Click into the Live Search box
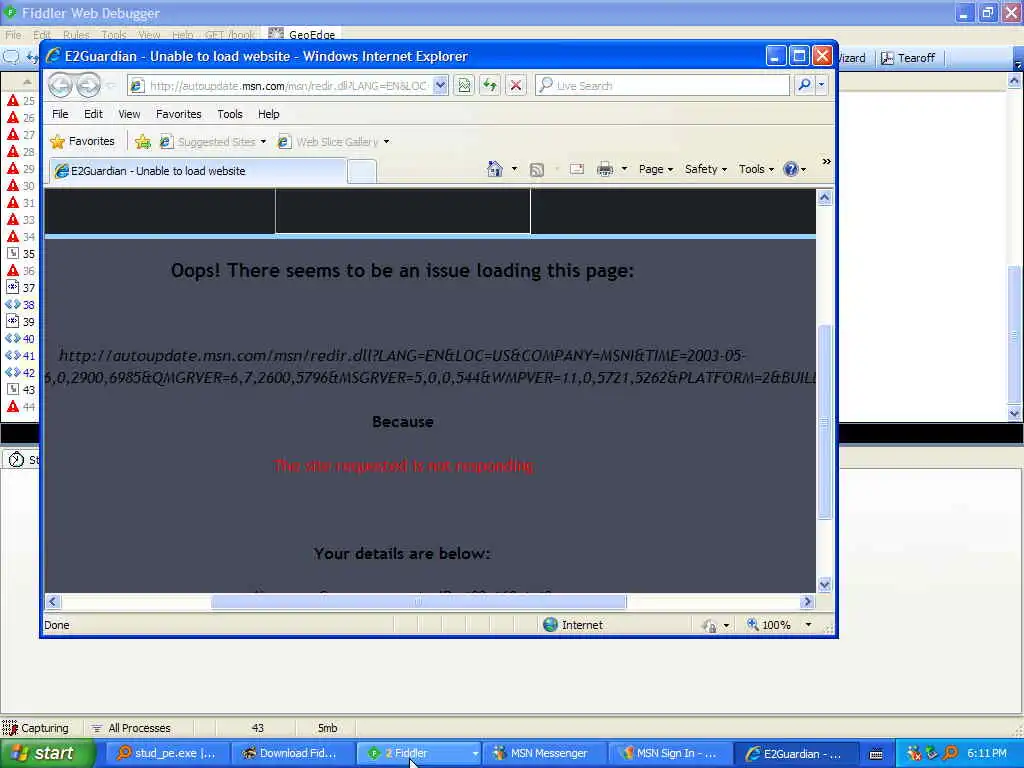Viewport: 1024px width, 768px height. pyautogui.click(x=662, y=86)
